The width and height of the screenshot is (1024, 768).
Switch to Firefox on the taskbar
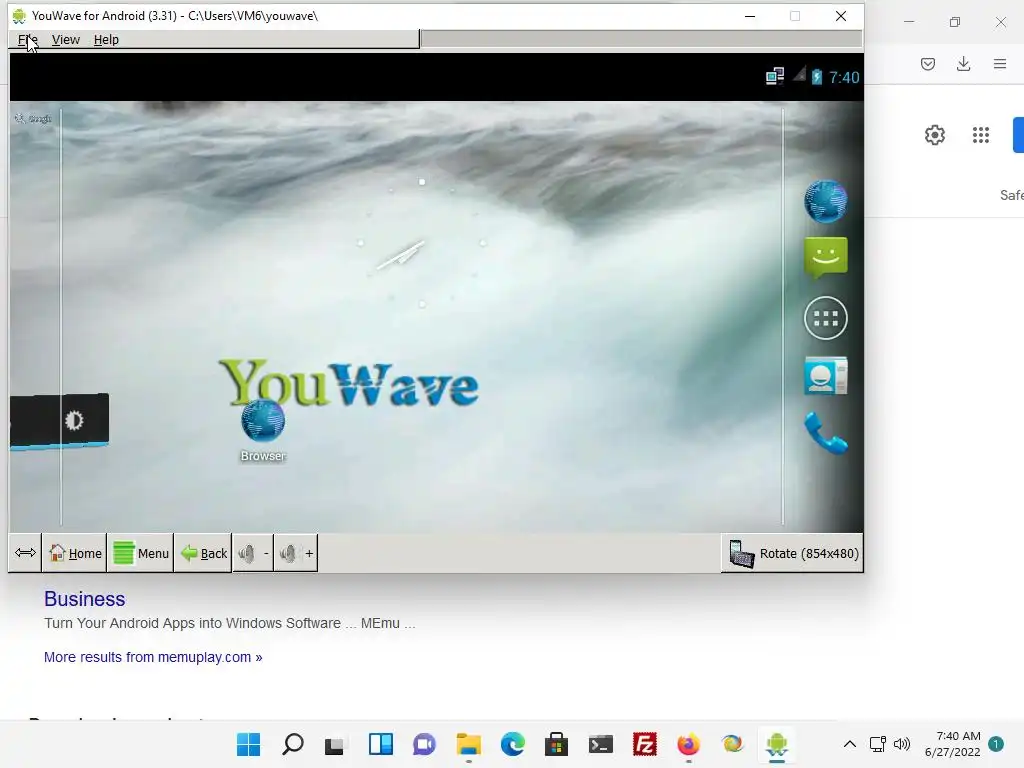[x=688, y=744]
